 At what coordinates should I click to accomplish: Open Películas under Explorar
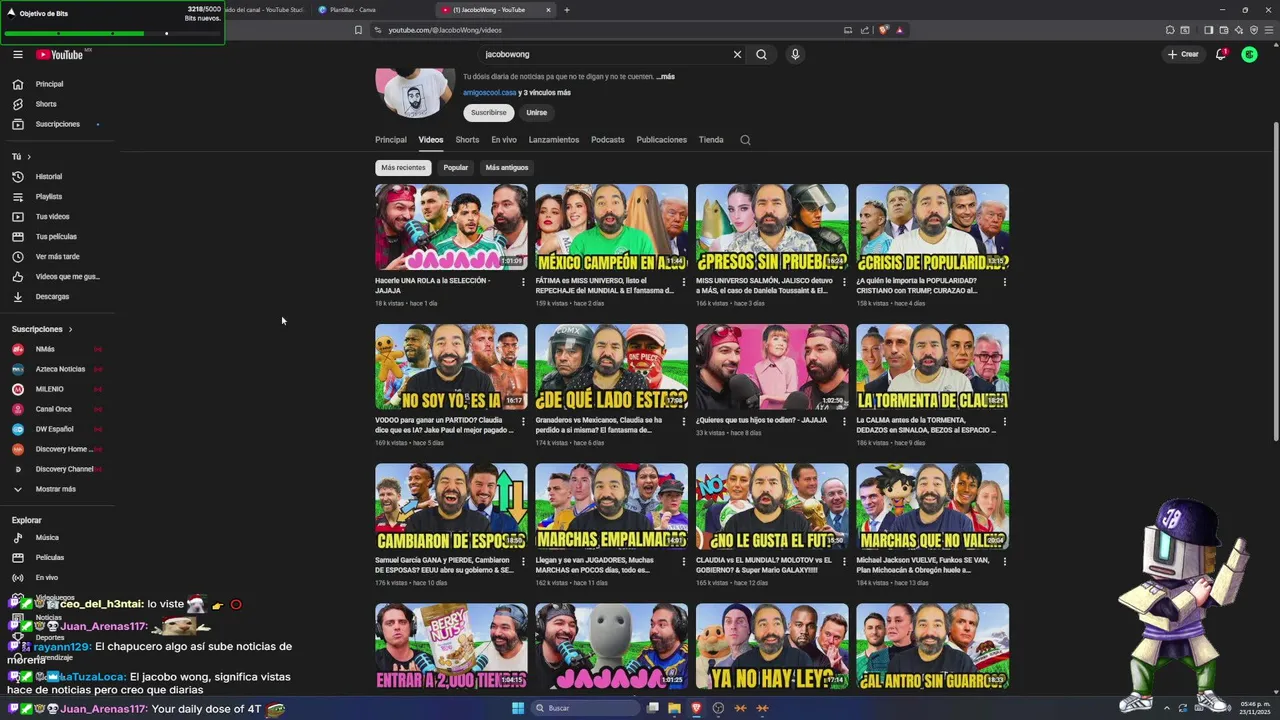pos(60,557)
